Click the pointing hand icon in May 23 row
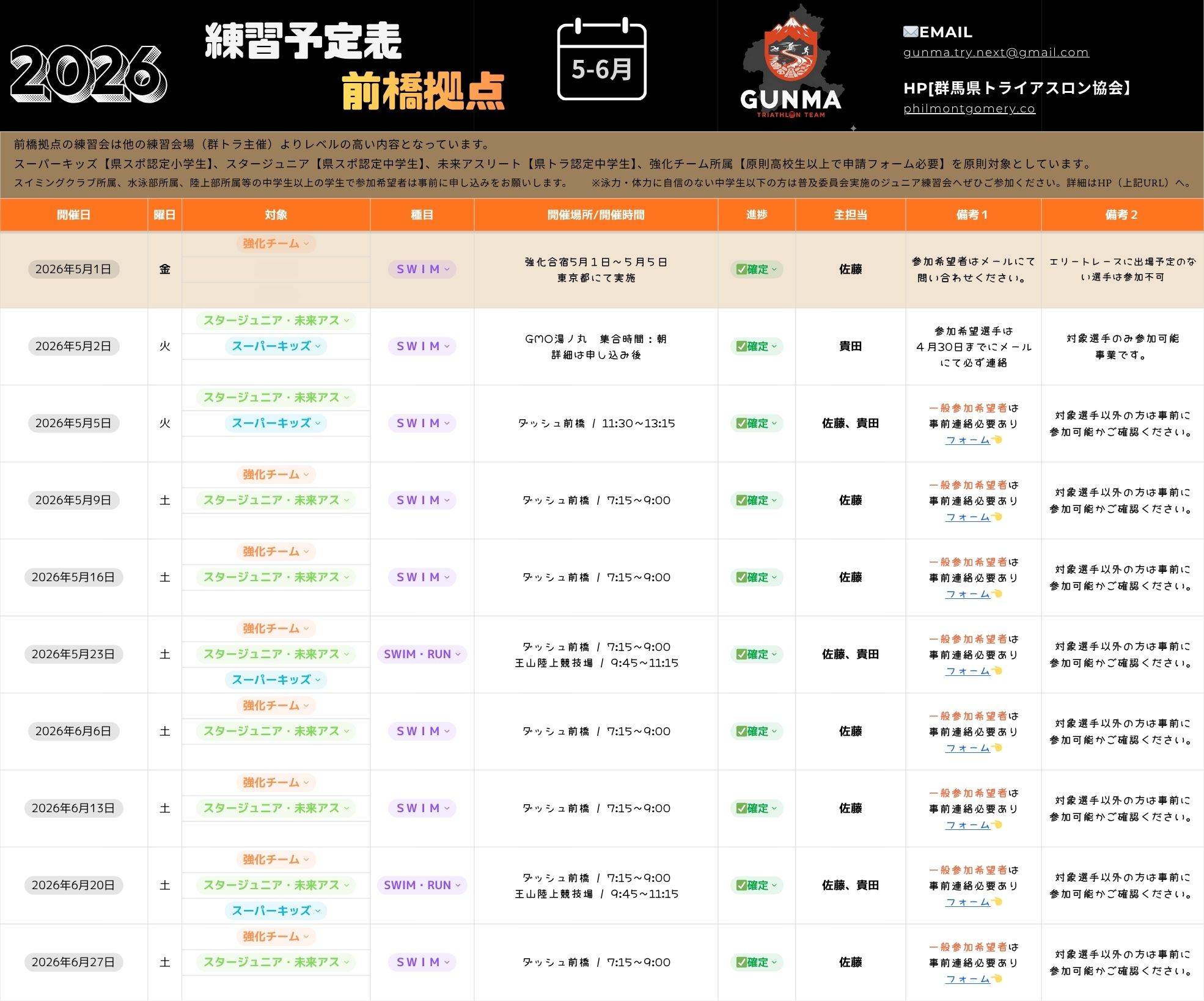 pos(997,671)
